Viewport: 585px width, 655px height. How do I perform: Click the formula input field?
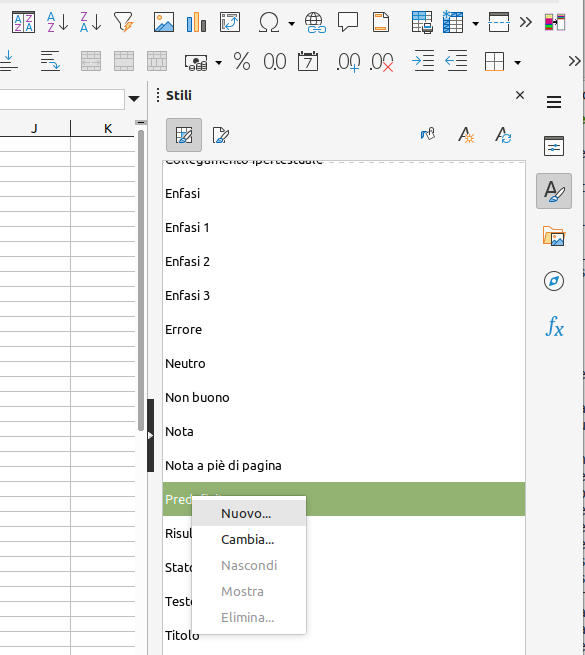point(62,99)
